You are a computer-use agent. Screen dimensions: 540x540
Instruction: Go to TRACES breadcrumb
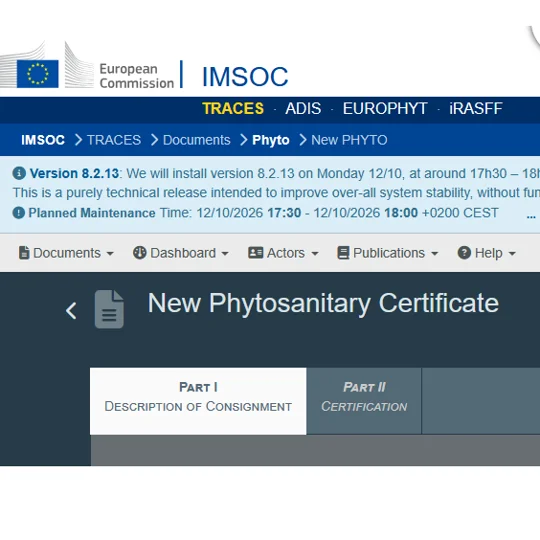click(x=114, y=140)
